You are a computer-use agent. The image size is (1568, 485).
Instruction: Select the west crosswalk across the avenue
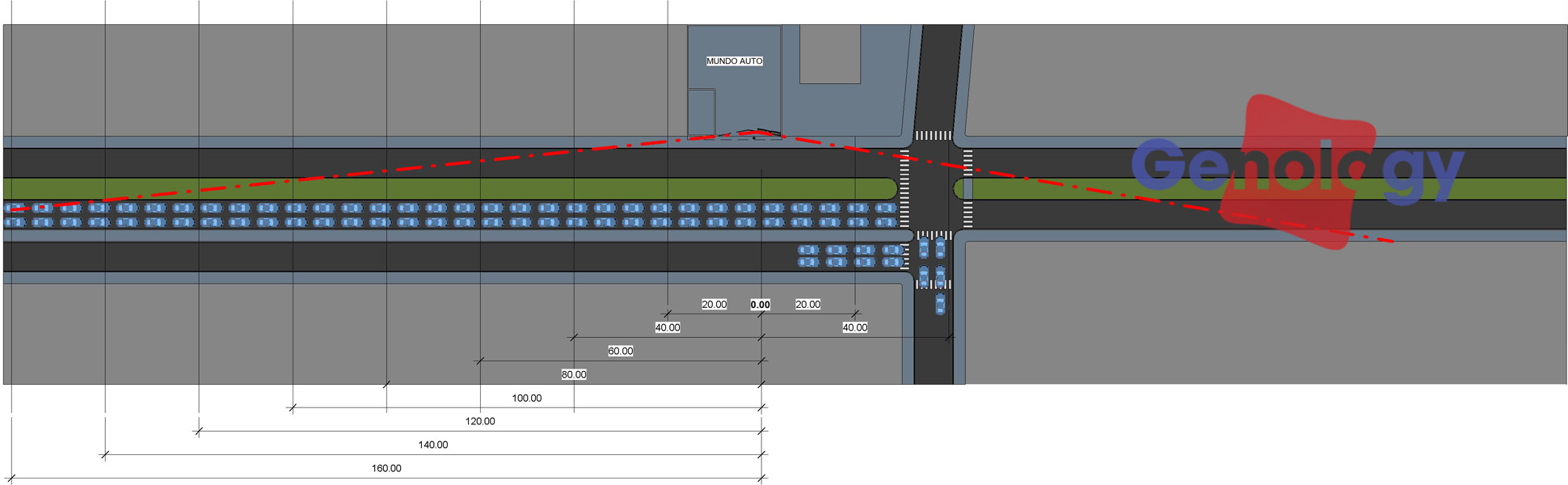click(x=904, y=188)
